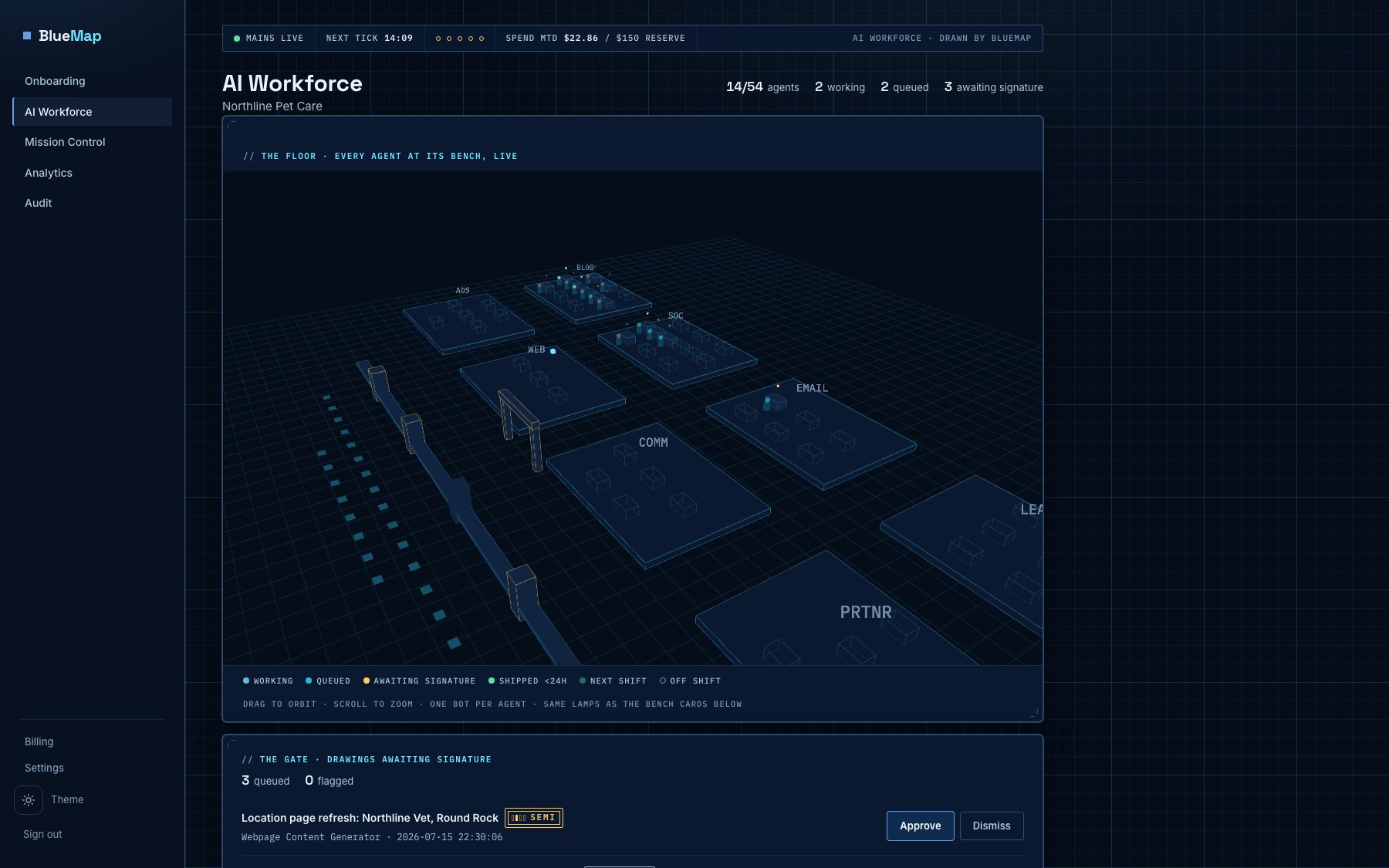Image resolution: width=1389 pixels, height=868 pixels.
Task: Click the SEMI badge on Location page refresh
Action: [x=534, y=818]
